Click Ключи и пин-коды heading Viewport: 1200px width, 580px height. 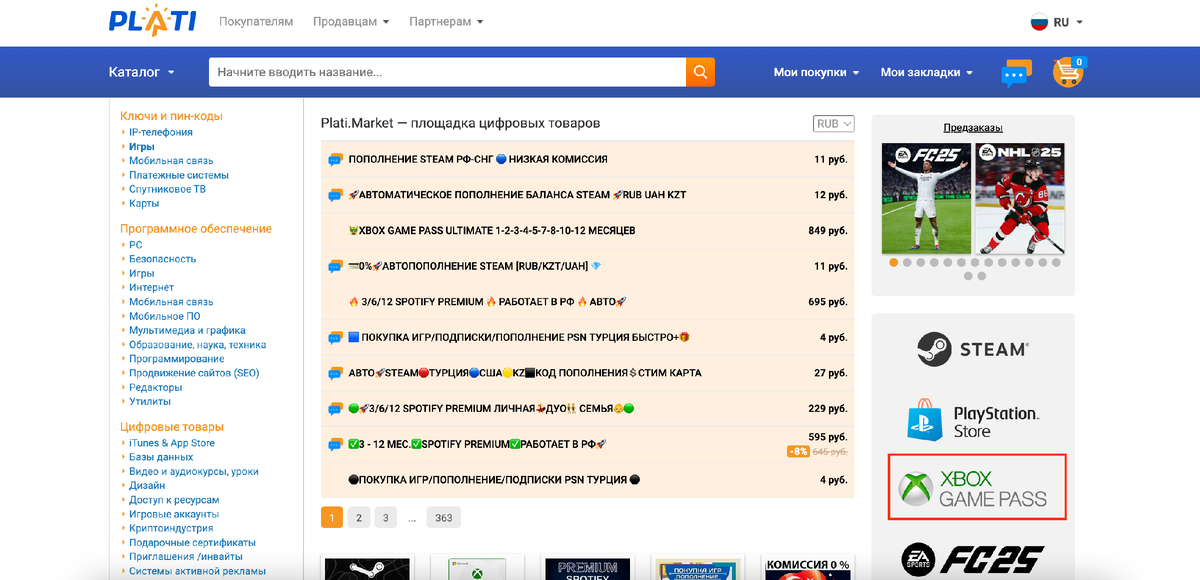click(171, 116)
